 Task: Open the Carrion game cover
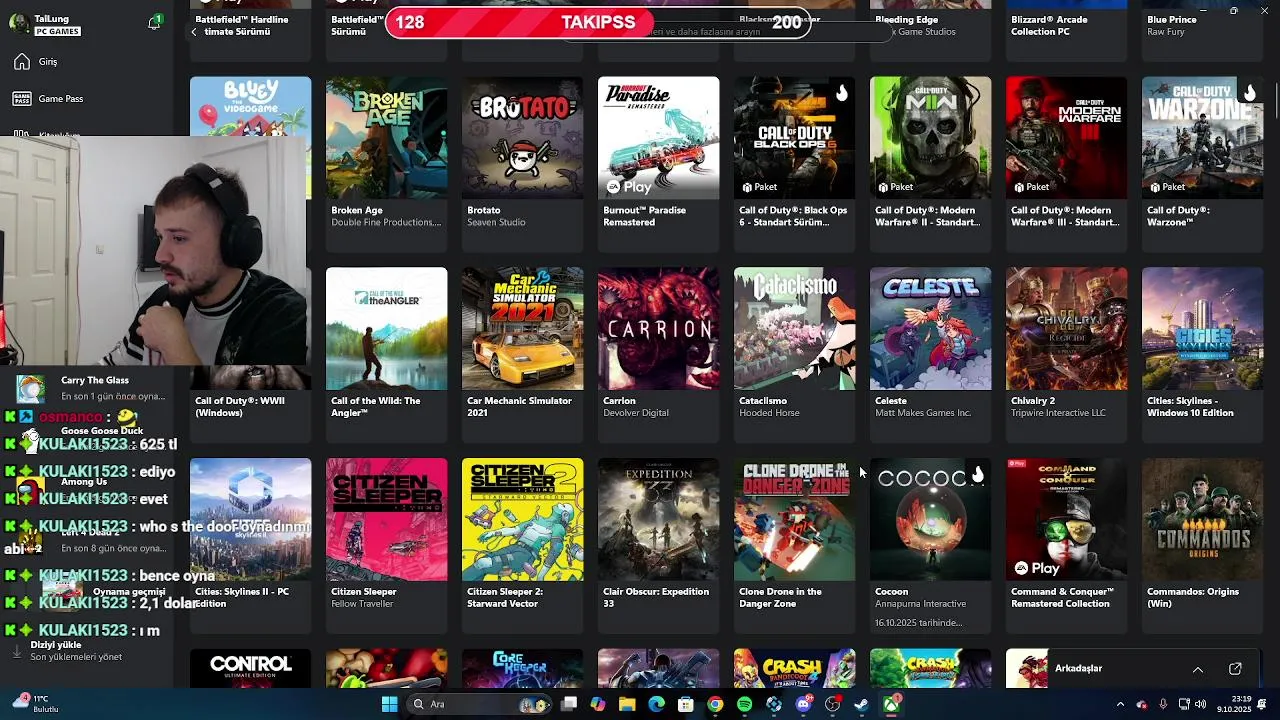[658, 329]
